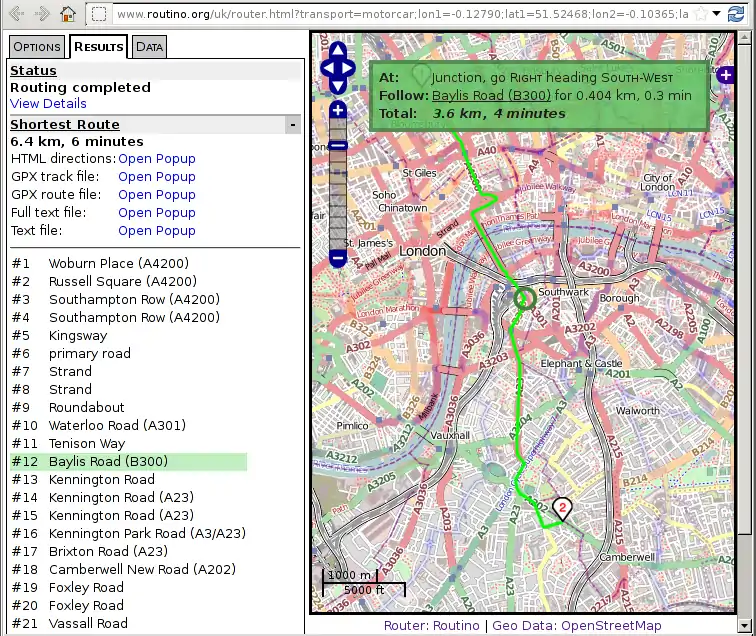Zoom in using the map plus button
The image size is (756, 636).
pos(338,110)
